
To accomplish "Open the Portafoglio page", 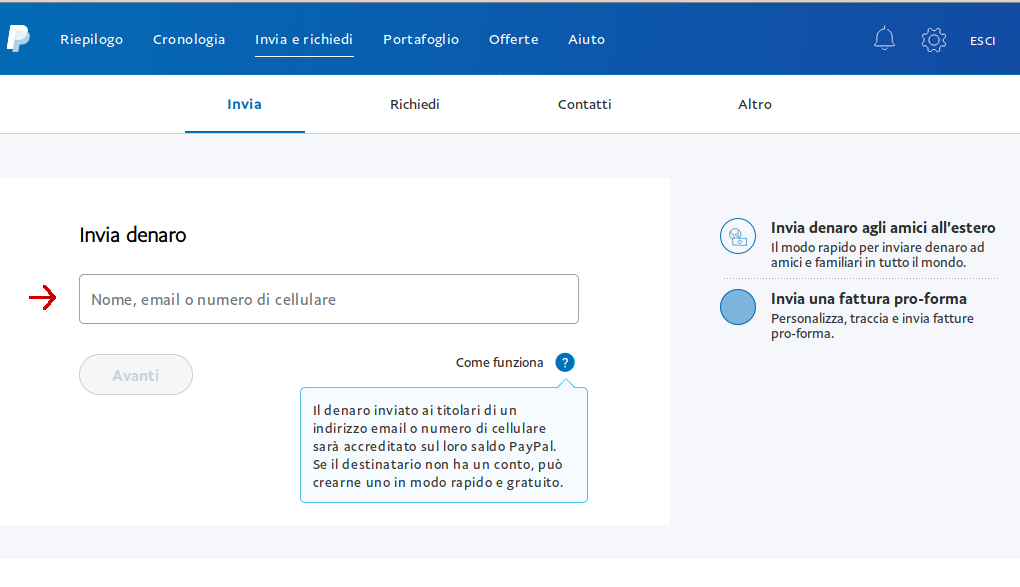I will pyautogui.click(x=421, y=40).
